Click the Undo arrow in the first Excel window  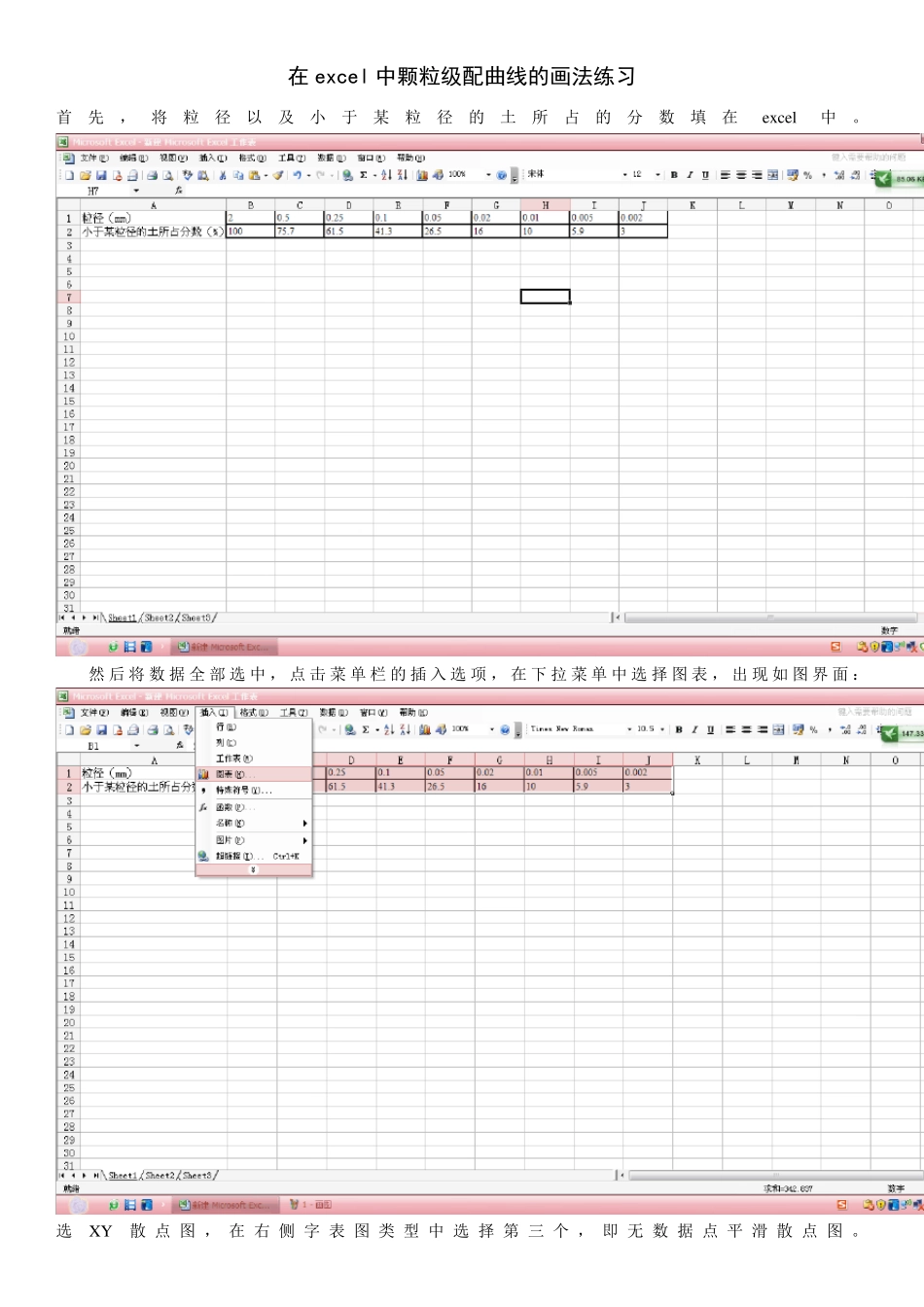pos(297,175)
